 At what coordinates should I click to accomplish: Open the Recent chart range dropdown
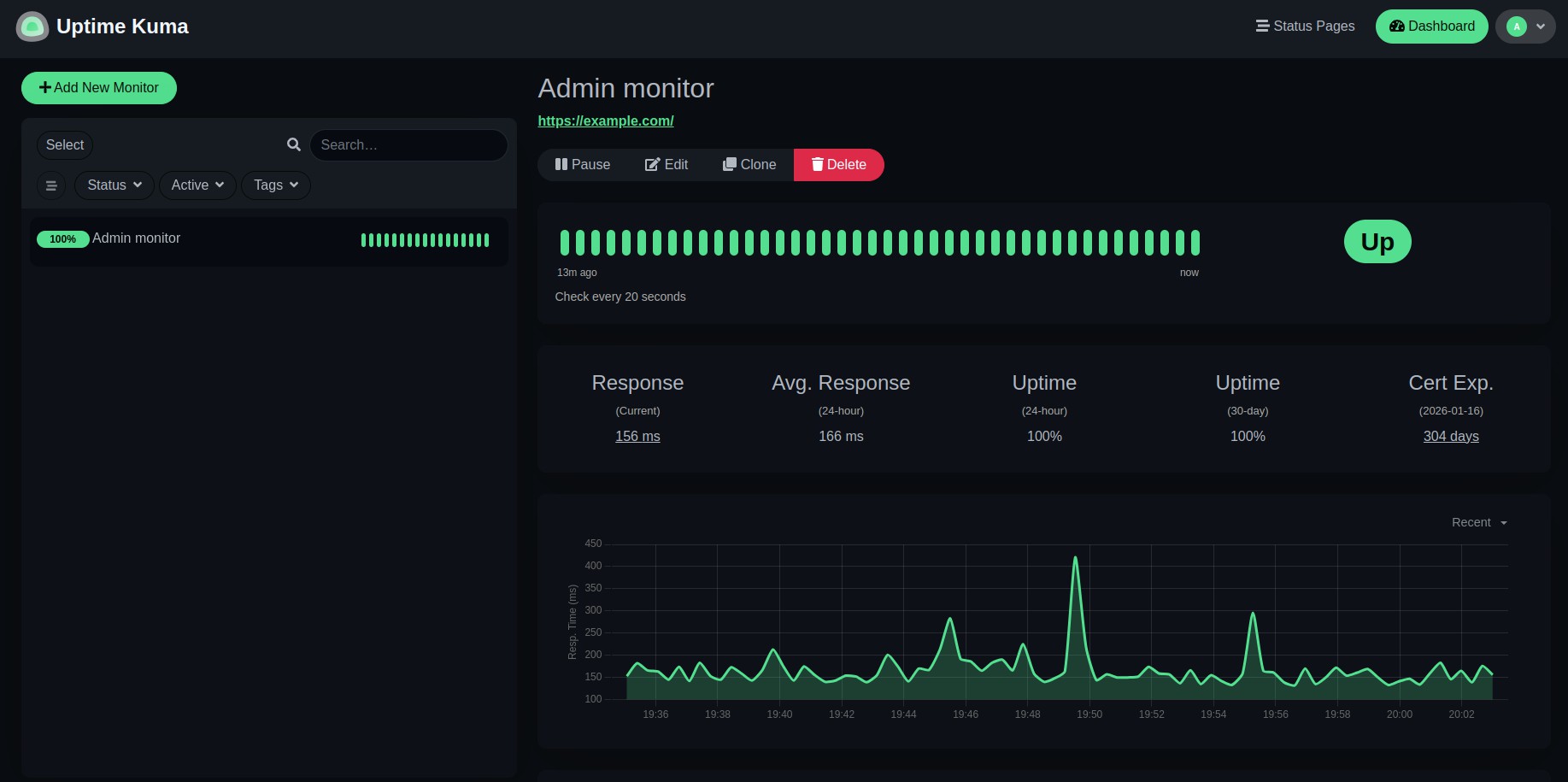pyautogui.click(x=1479, y=522)
